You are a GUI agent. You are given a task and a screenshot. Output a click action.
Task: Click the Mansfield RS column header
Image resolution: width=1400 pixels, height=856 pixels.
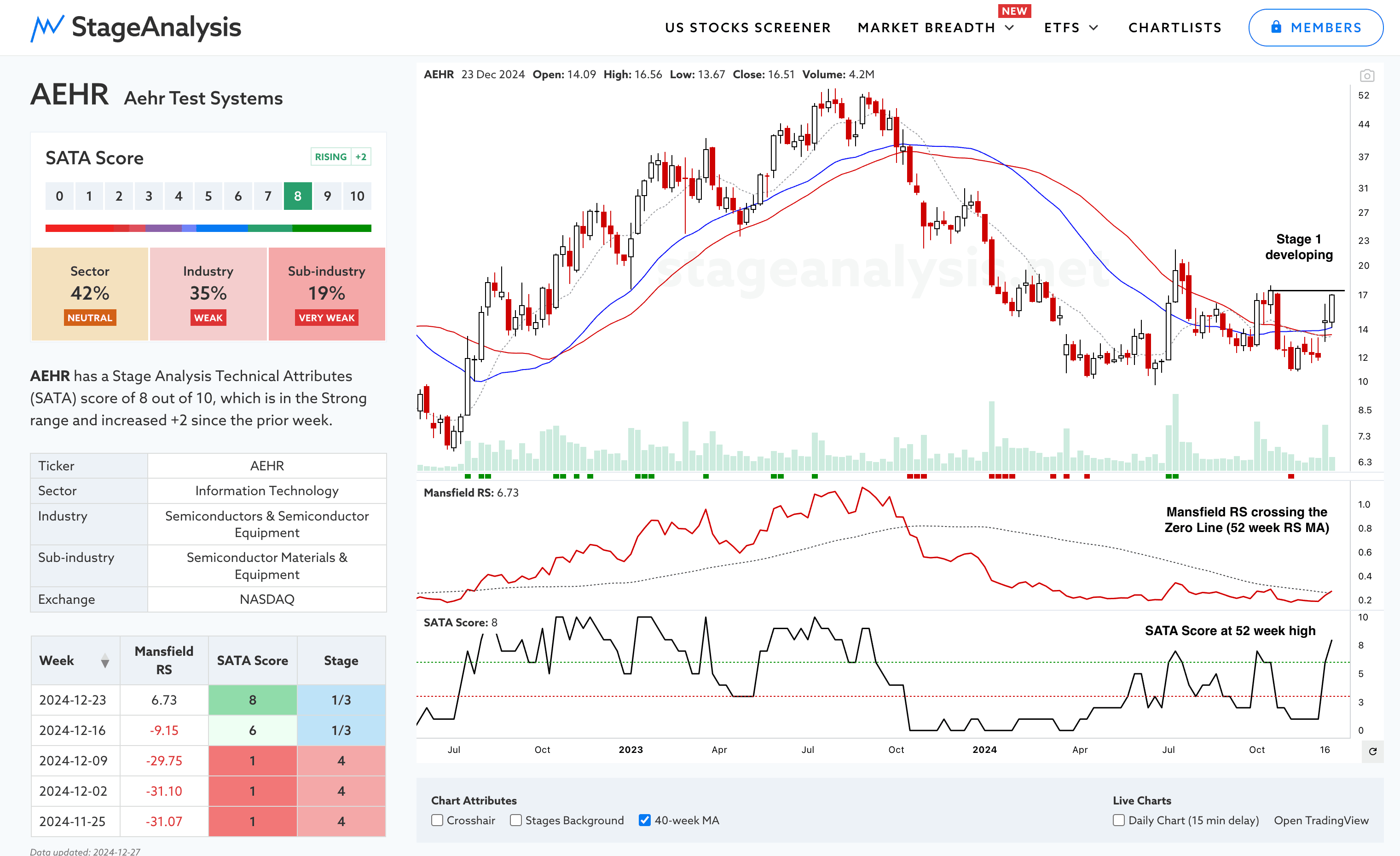164,660
